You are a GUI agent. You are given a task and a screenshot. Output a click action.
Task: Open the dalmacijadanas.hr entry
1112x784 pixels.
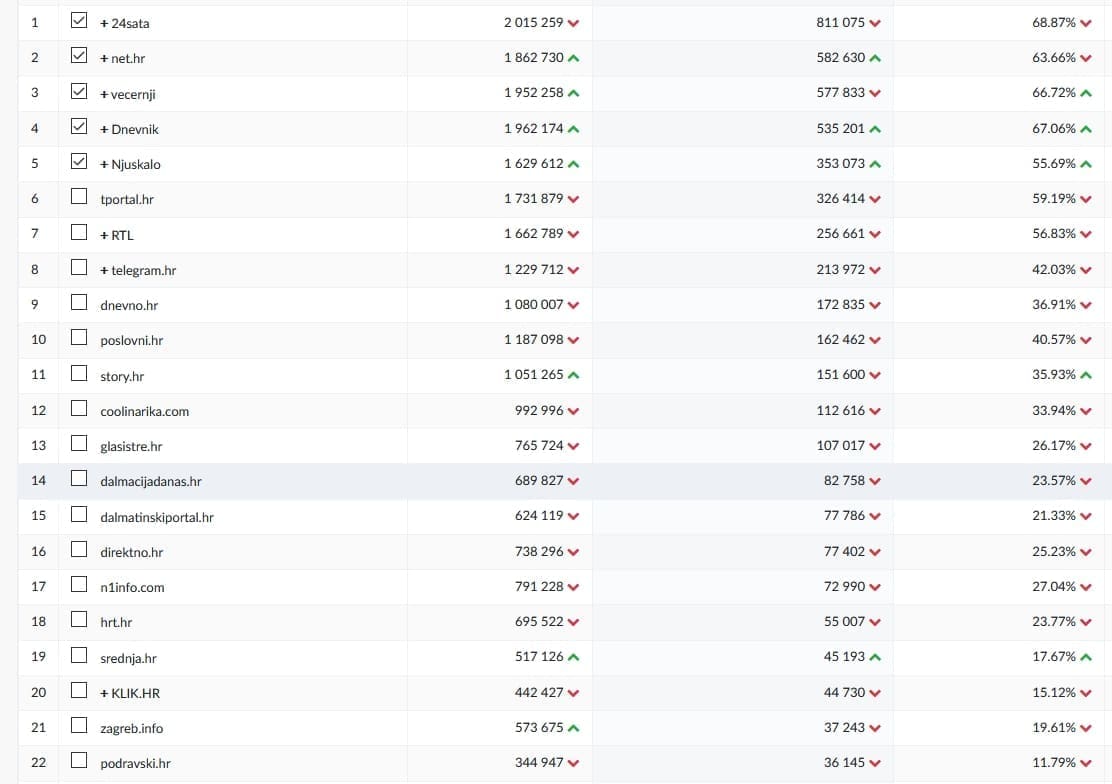(150, 481)
